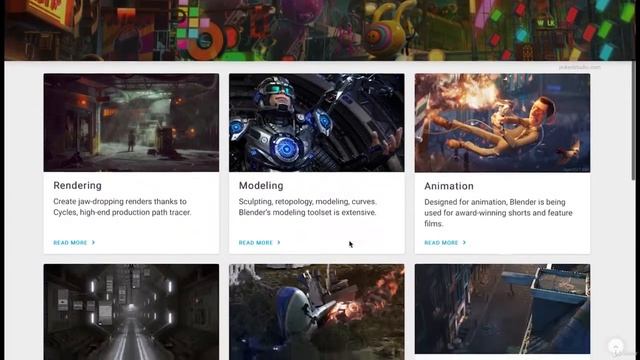Image resolution: width=640 pixels, height=360 pixels.
Task: Click Read More under Modeling
Action: tap(256, 242)
